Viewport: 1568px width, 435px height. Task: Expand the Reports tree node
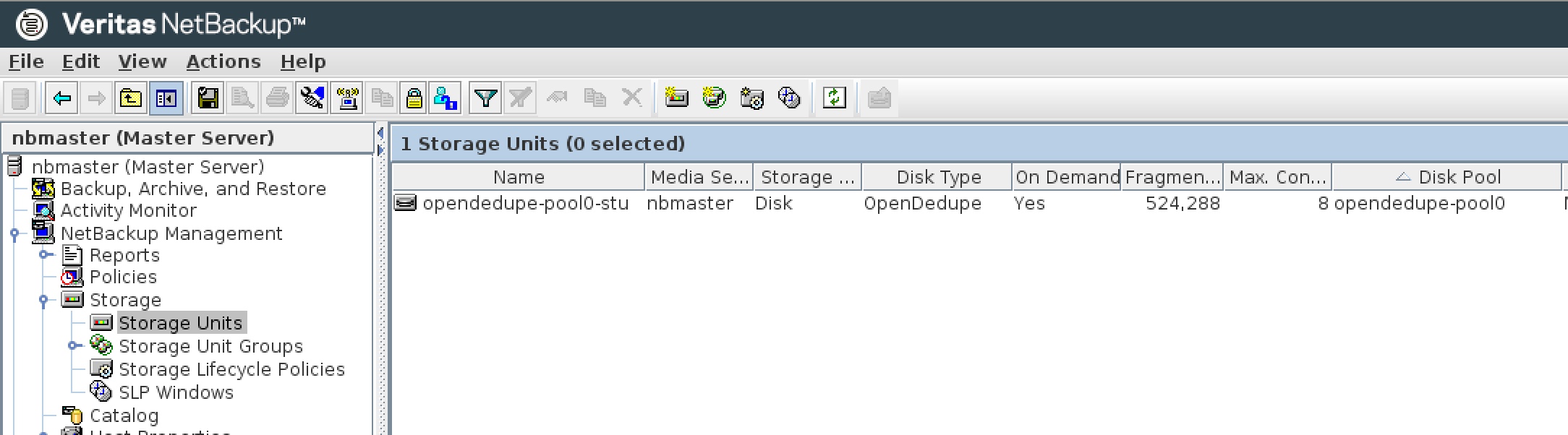click(x=45, y=254)
